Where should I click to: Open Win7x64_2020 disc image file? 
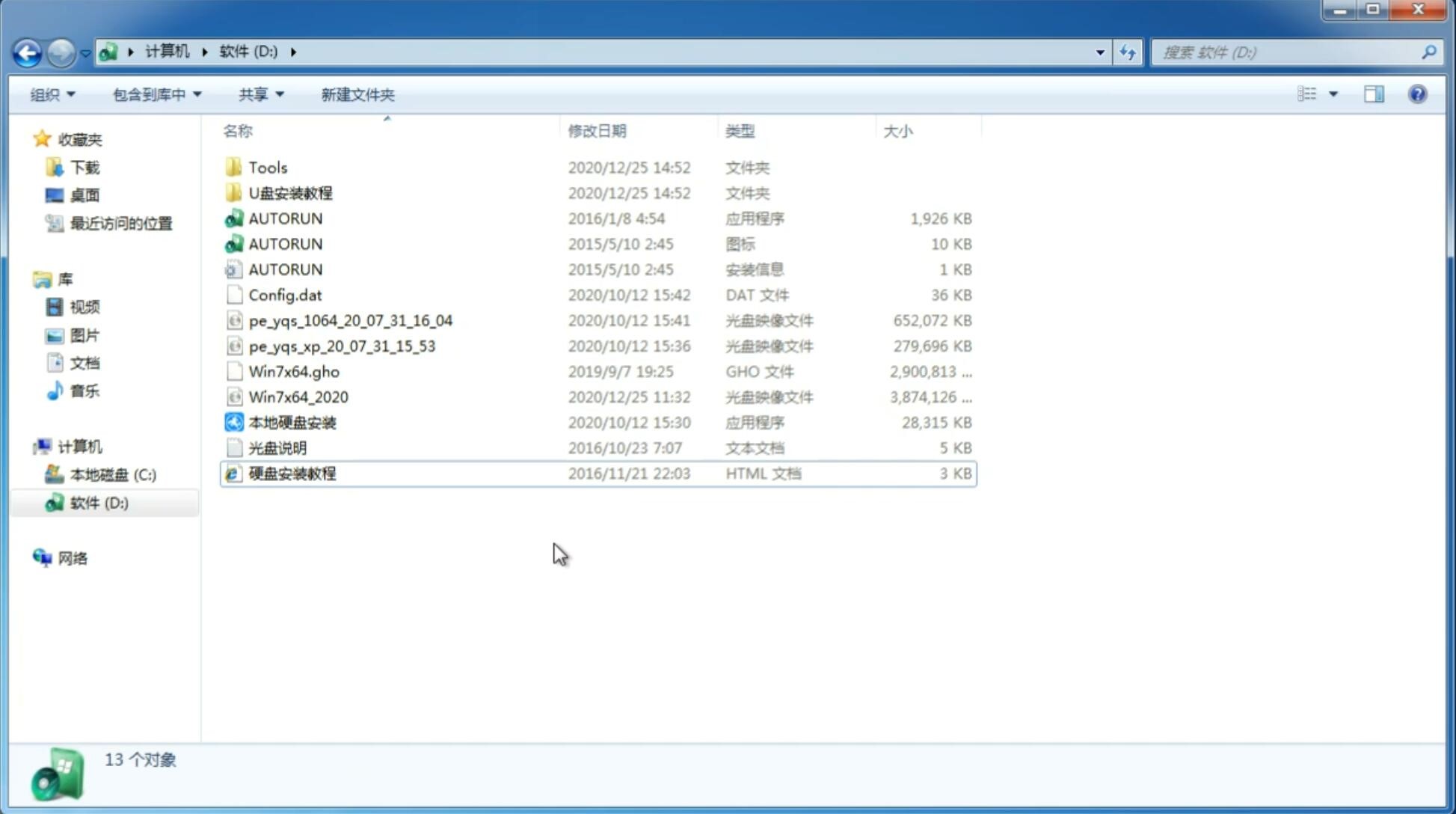point(297,396)
